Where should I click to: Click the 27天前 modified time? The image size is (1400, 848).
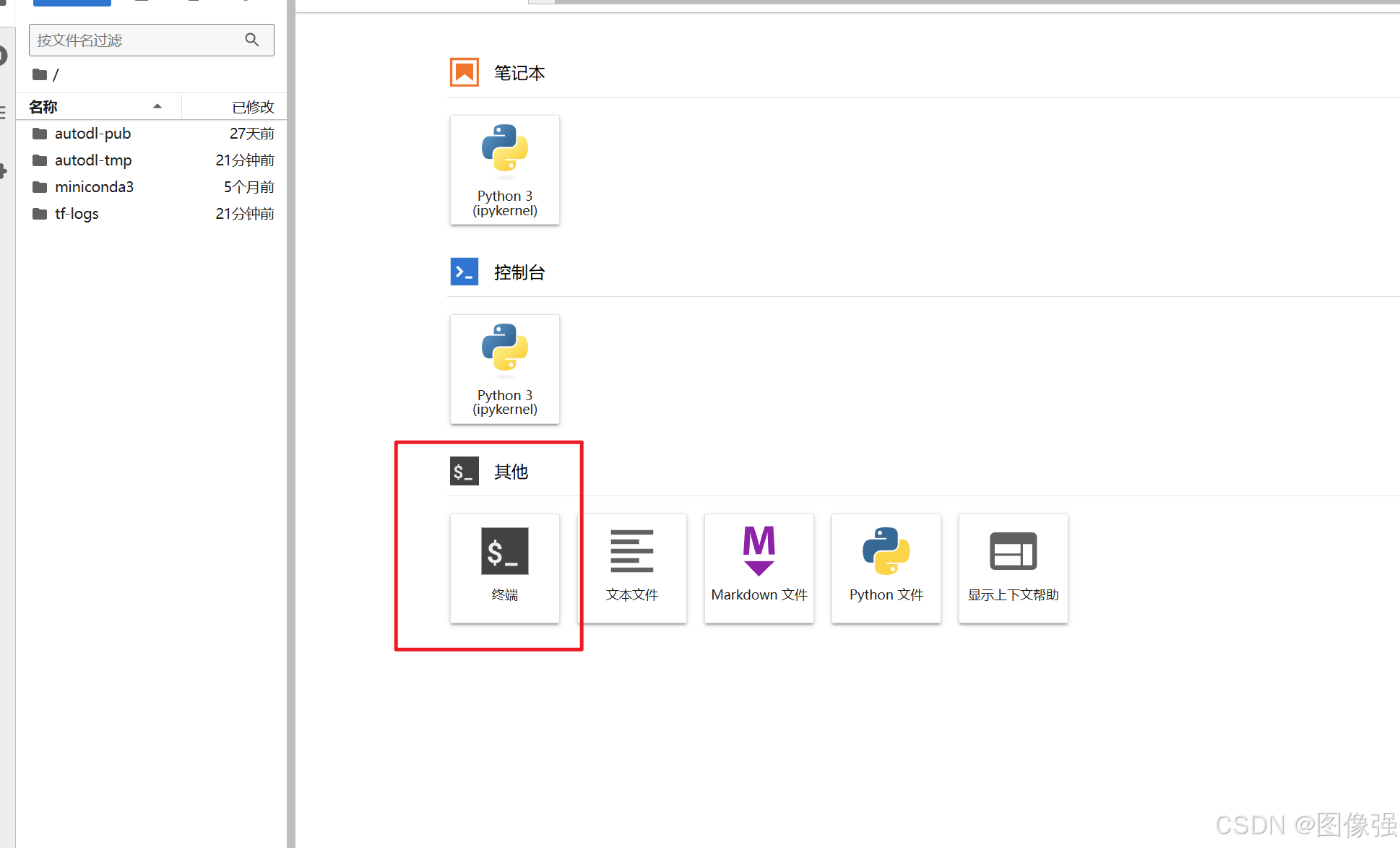tap(252, 134)
